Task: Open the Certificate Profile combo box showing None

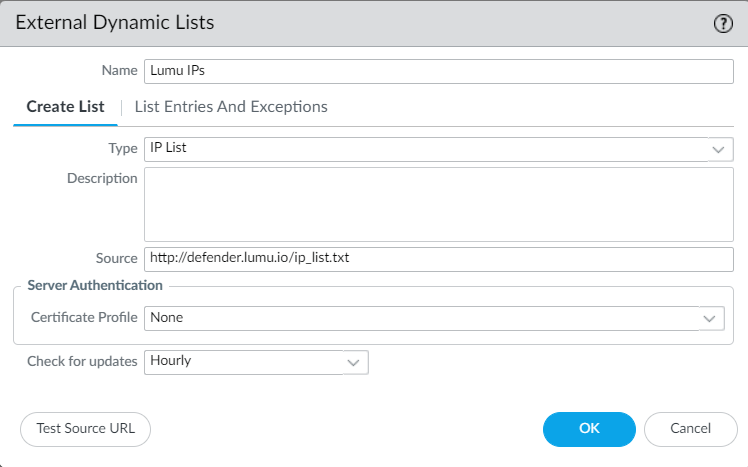Action: coord(420,318)
